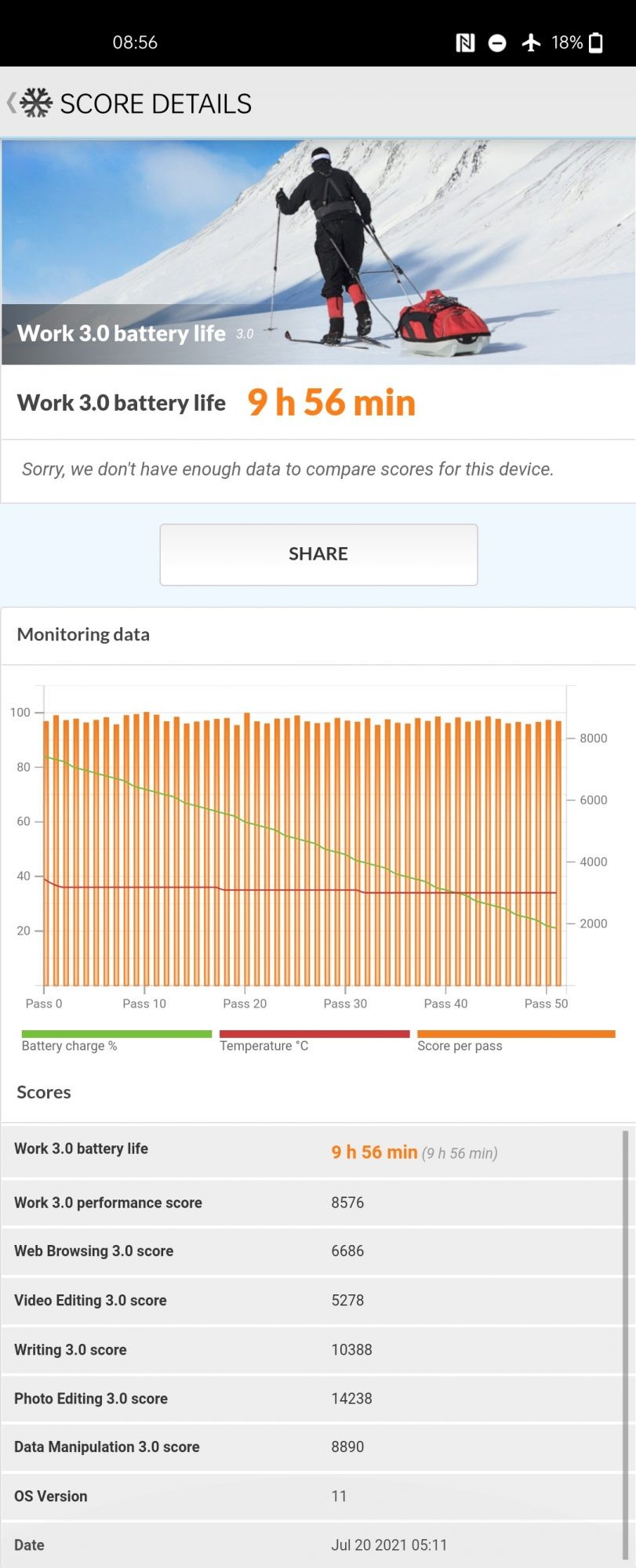Tap the orange Score per pass legend swatch
Viewport: 636px width, 1568px height.
pyautogui.click(x=516, y=1034)
